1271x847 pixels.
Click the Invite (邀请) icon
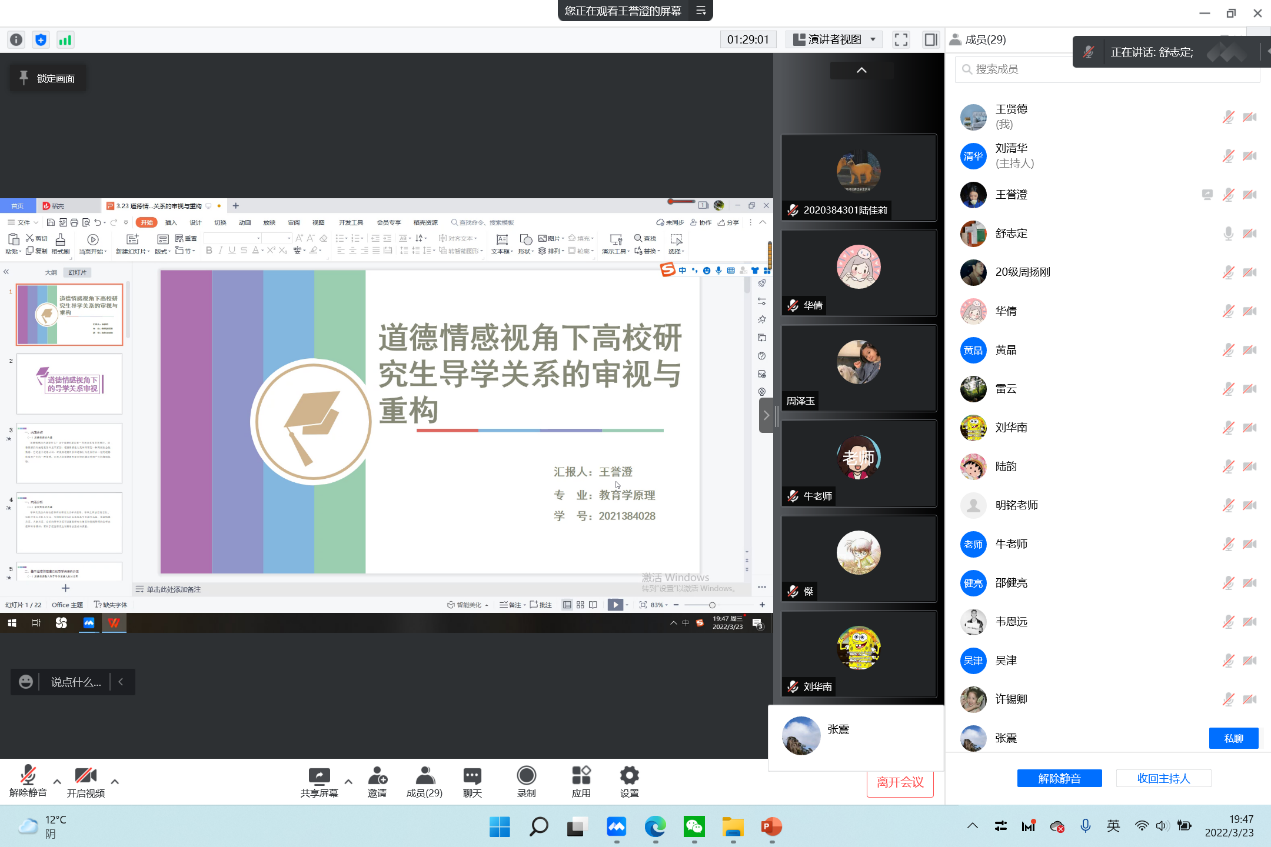click(377, 777)
